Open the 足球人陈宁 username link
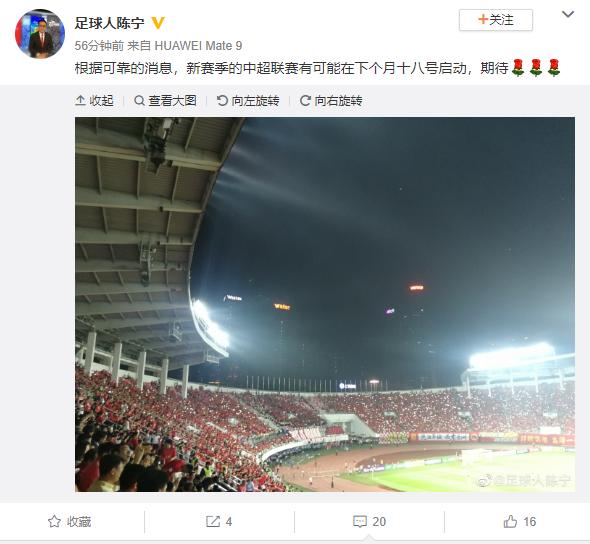The height and width of the screenshot is (544, 590). pyautogui.click(x=109, y=23)
